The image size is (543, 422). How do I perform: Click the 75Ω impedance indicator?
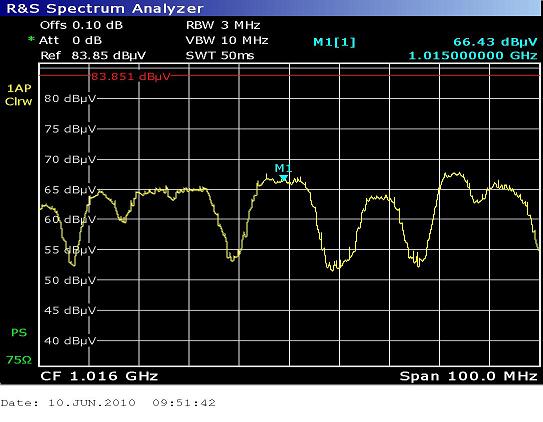19,360
